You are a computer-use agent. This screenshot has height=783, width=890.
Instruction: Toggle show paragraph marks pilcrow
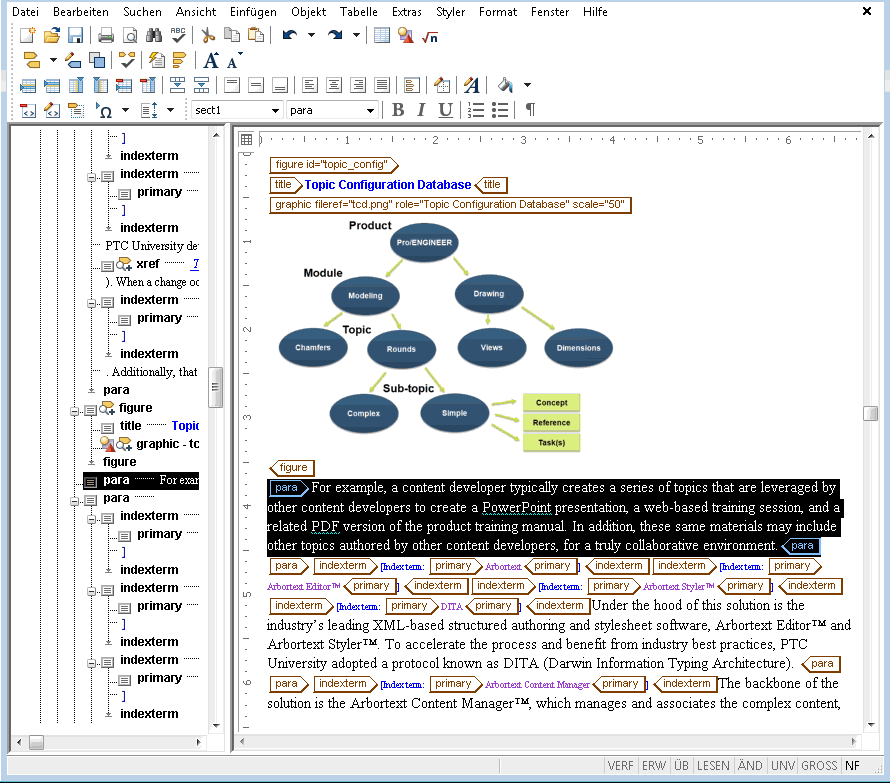tap(530, 110)
